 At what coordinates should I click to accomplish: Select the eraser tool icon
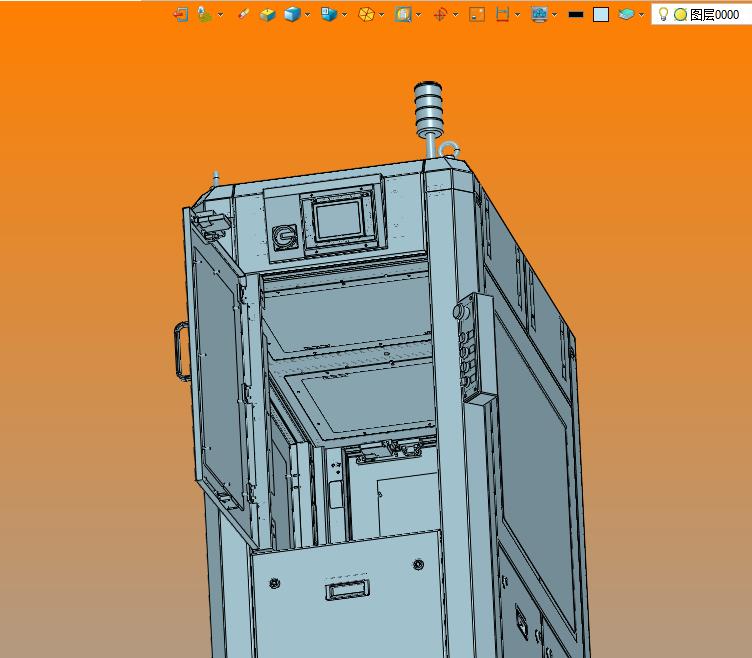(x=243, y=14)
